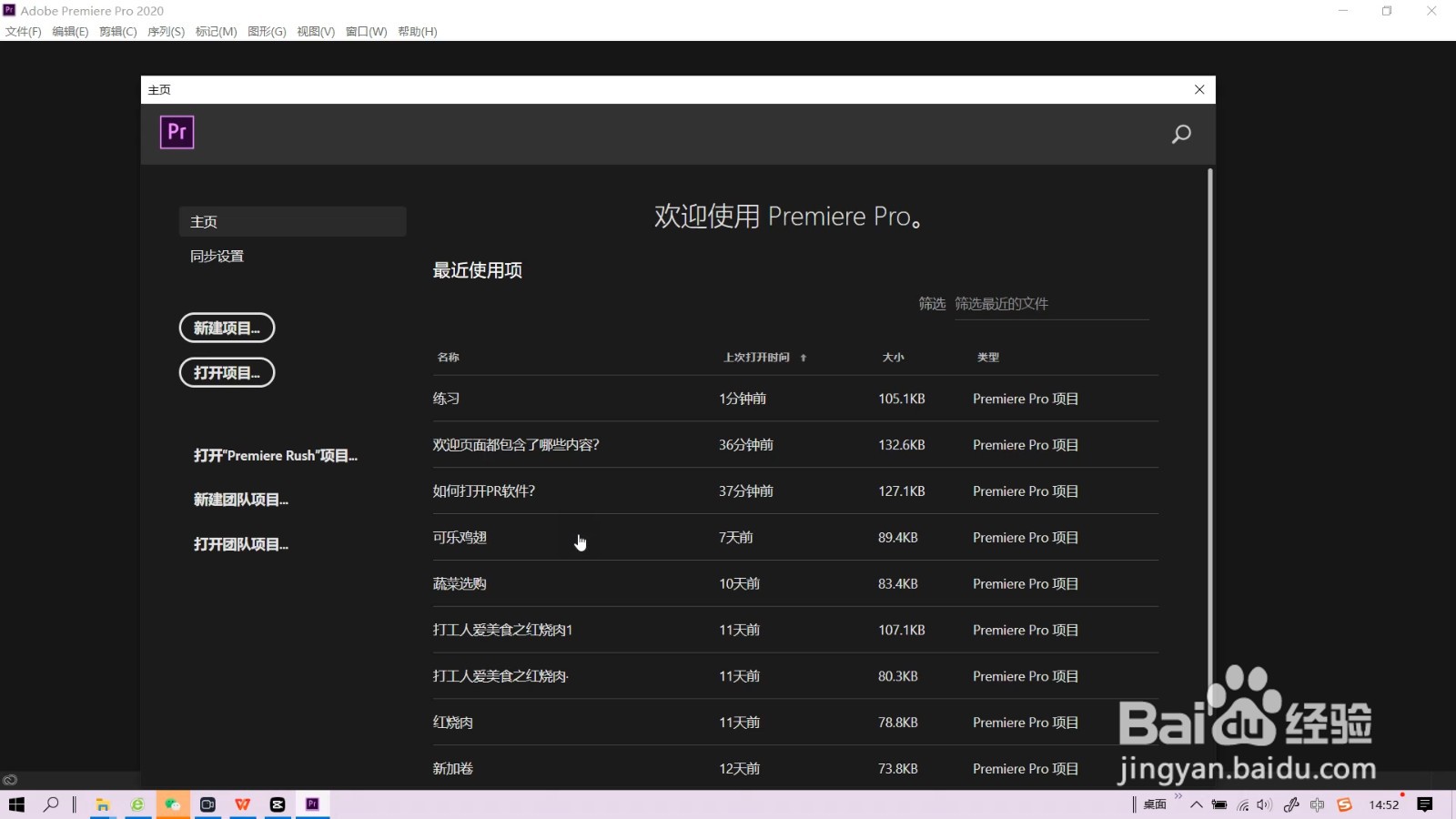1456x819 pixels.
Task: Sort by the 类型 column header
Action: tap(988, 358)
